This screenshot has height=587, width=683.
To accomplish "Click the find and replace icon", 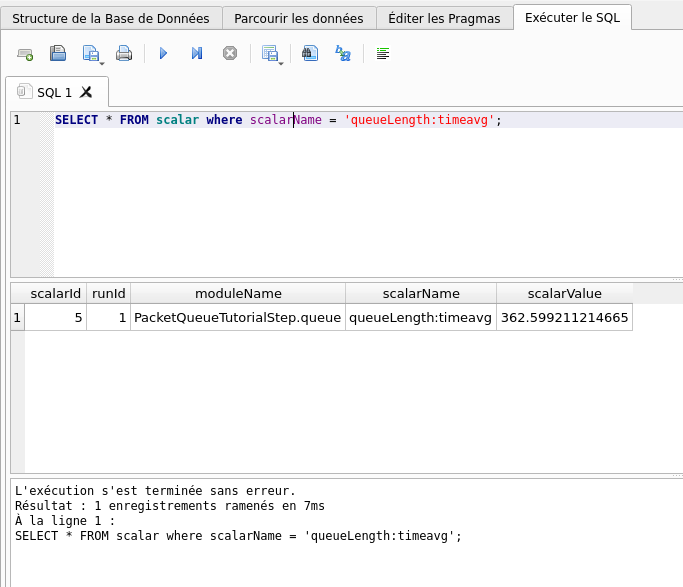I will point(343,54).
